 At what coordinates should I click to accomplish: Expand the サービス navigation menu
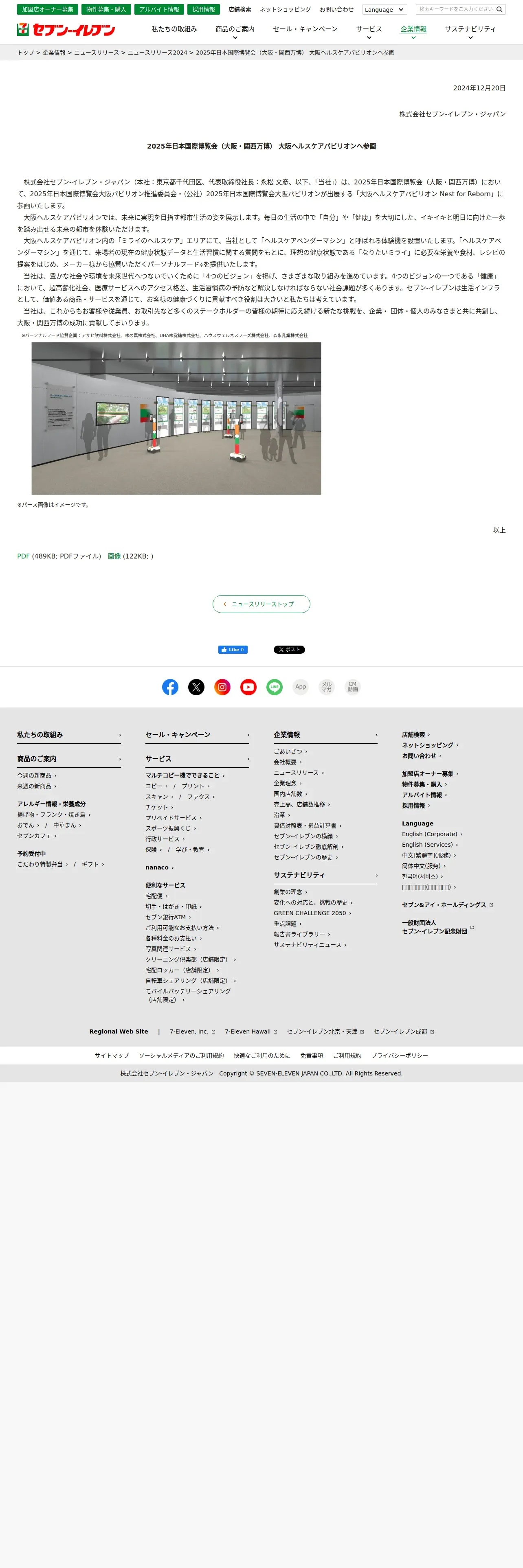(369, 32)
